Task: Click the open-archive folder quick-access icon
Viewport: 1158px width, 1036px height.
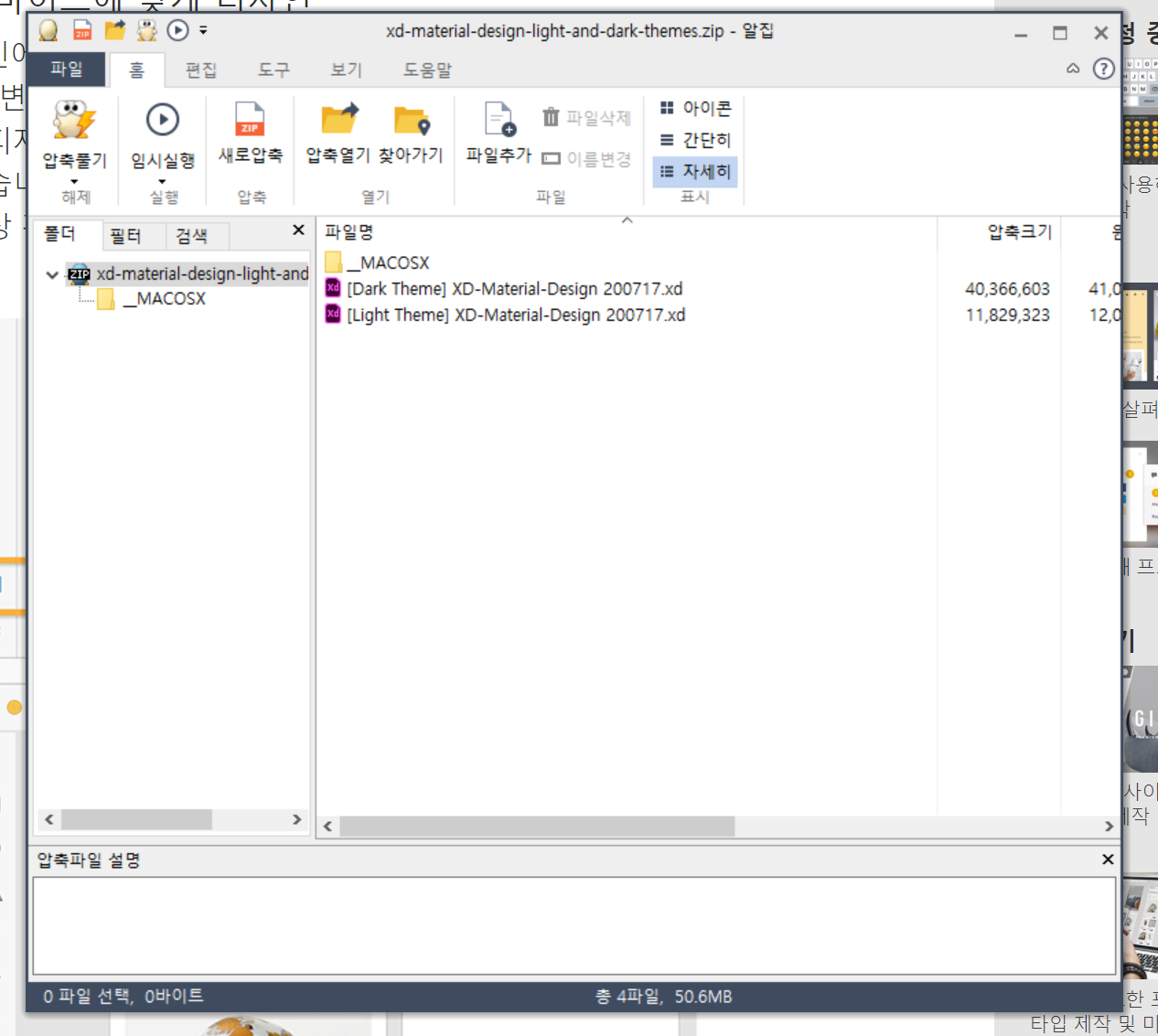Action: point(114,30)
